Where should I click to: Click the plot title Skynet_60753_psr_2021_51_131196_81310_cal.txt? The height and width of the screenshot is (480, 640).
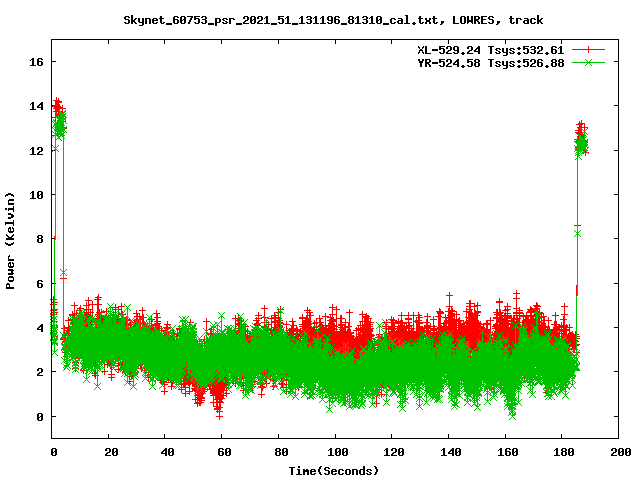click(x=281, y=20)
